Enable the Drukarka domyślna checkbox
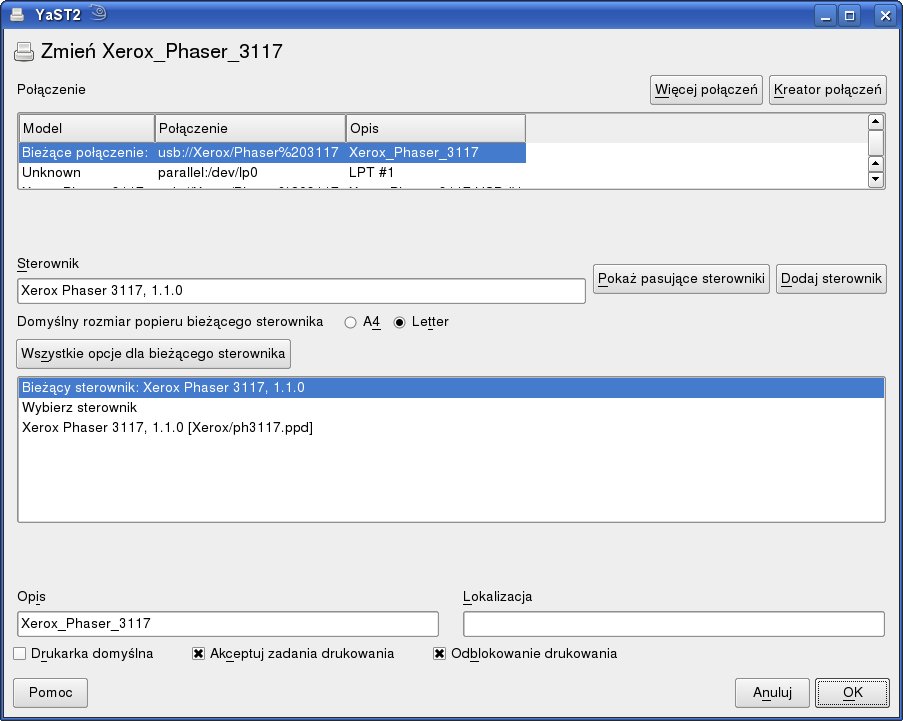This screenshot has width=903, height=721. 20,654
